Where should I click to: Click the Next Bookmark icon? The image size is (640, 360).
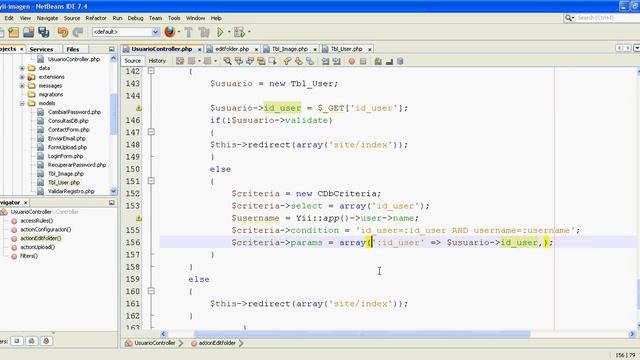point(299,61)
